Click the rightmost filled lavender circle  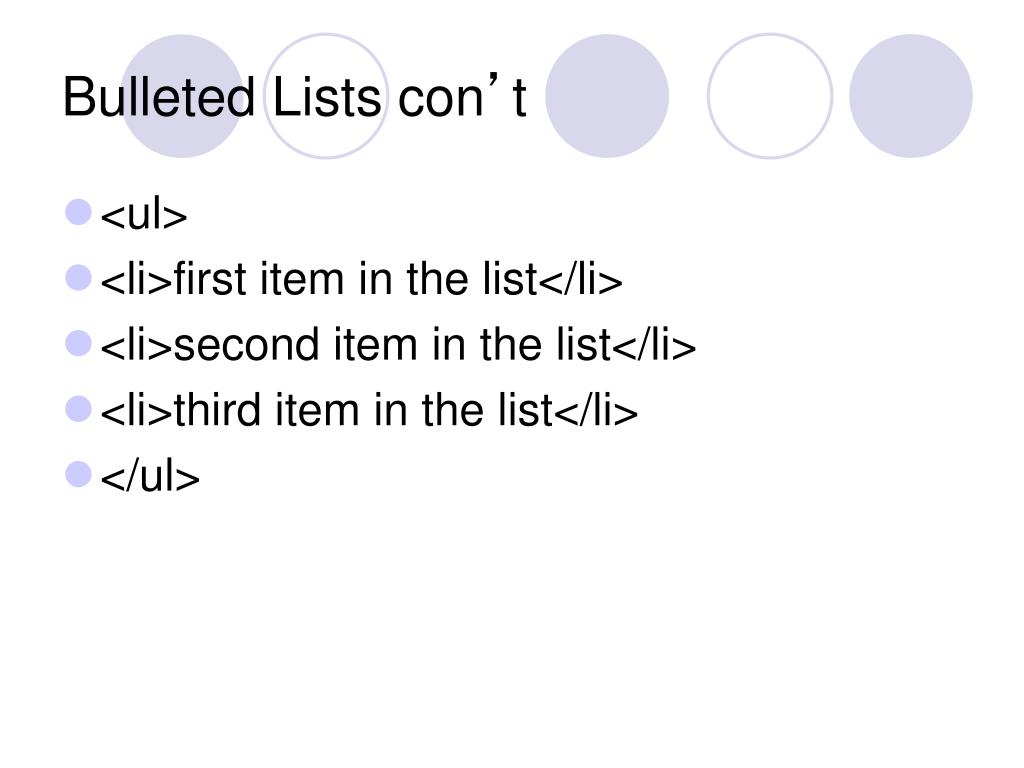click(x=910, y=96)
